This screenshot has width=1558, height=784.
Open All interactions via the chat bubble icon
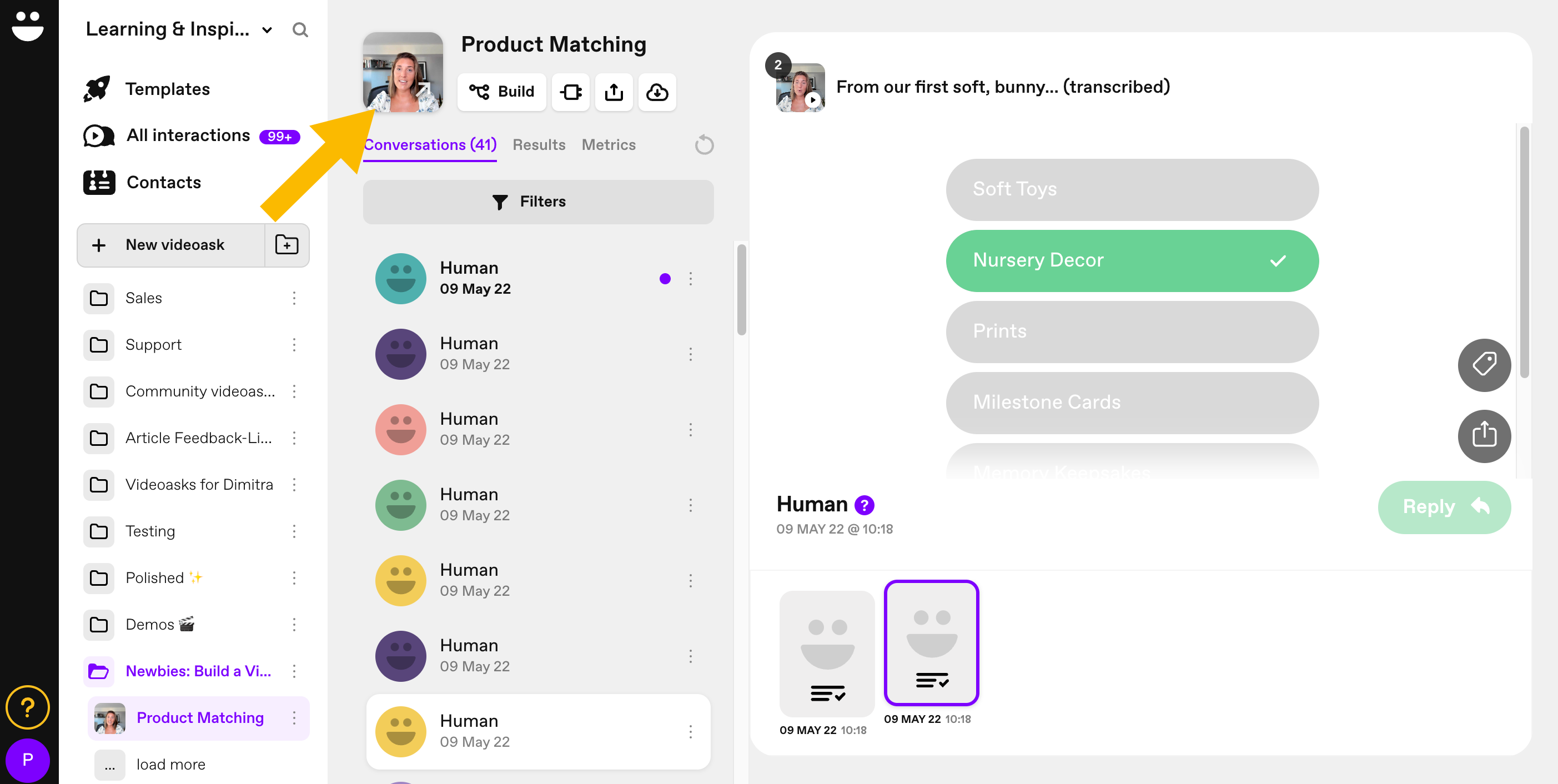(x=99, y=135)
